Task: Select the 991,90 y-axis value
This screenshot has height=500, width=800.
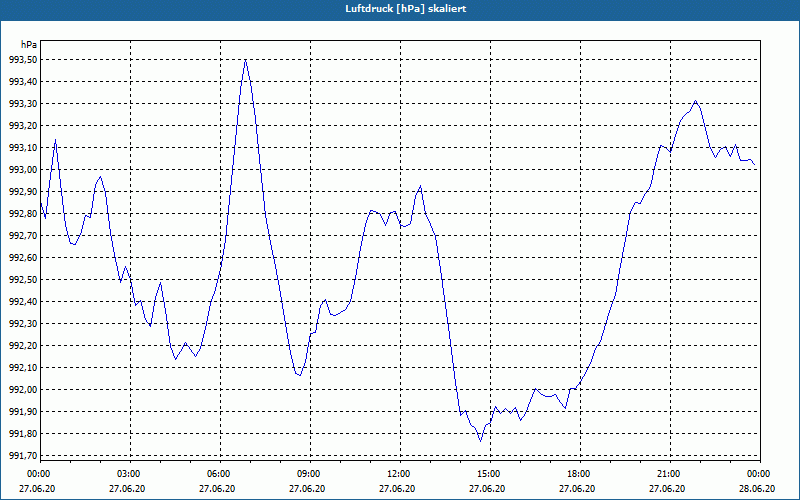Action: click(x=23, y=412)
